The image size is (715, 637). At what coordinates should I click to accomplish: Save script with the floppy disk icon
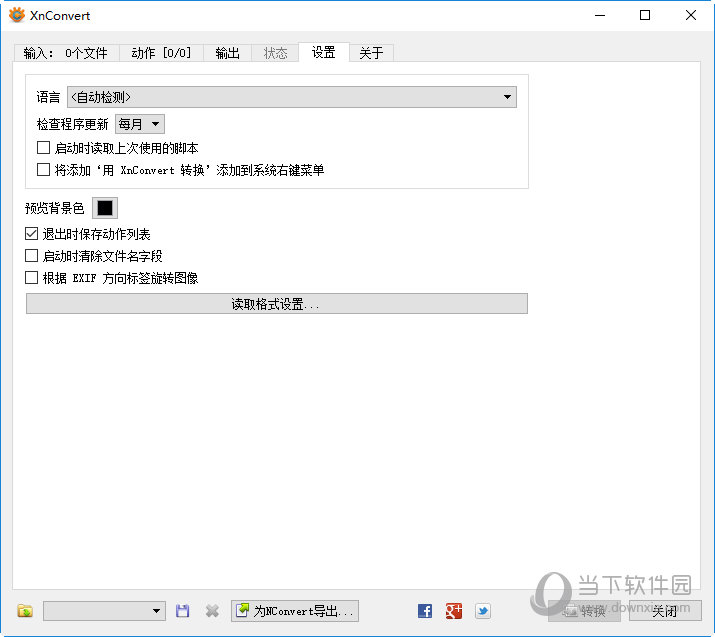click(182, 611)
